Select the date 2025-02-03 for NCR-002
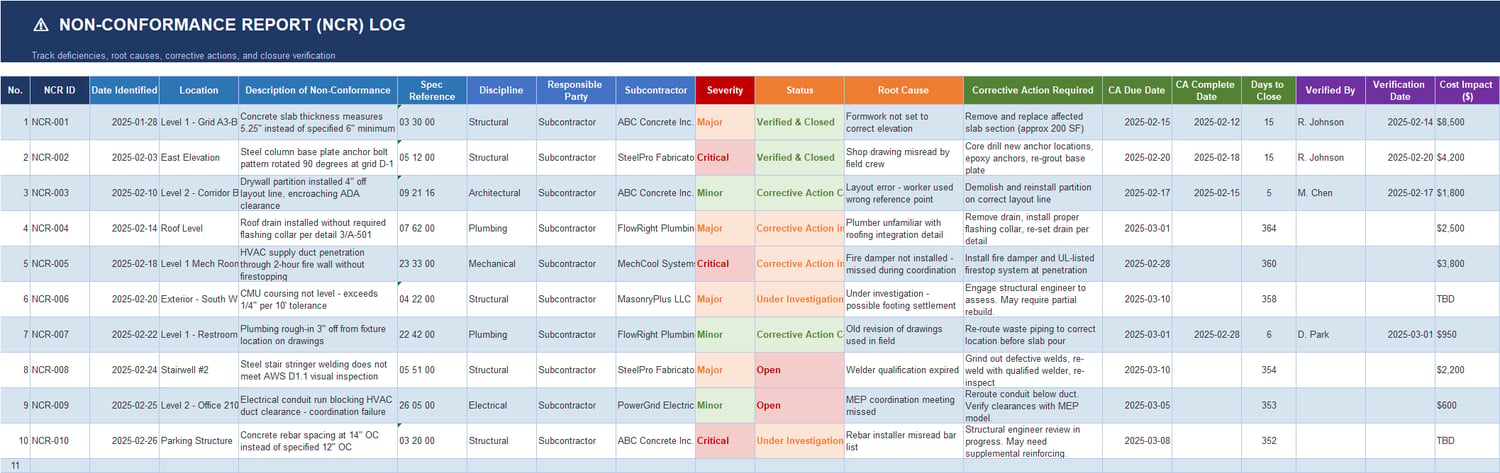1500x473 pixels. coord(124,157)
